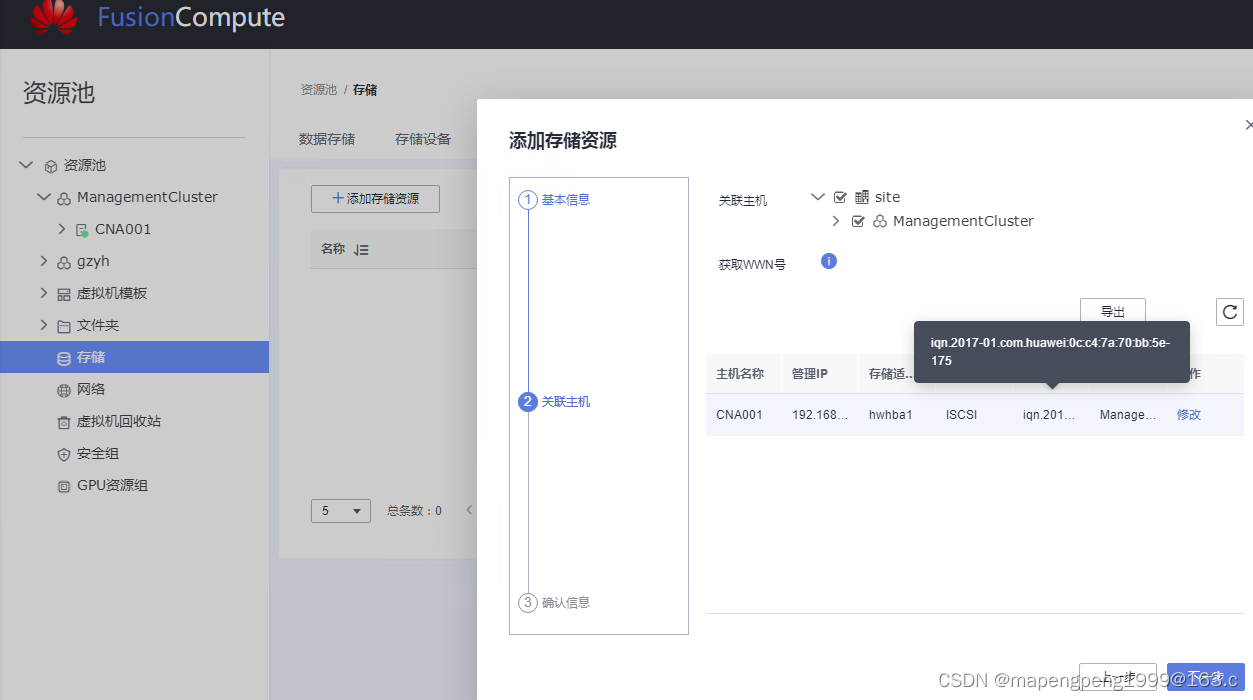Click the blue info icon beside 获取WWN号

coord(828,261)
